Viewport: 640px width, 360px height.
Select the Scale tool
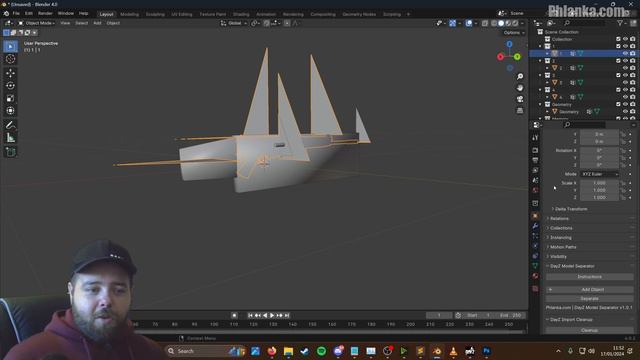point(11,98)
